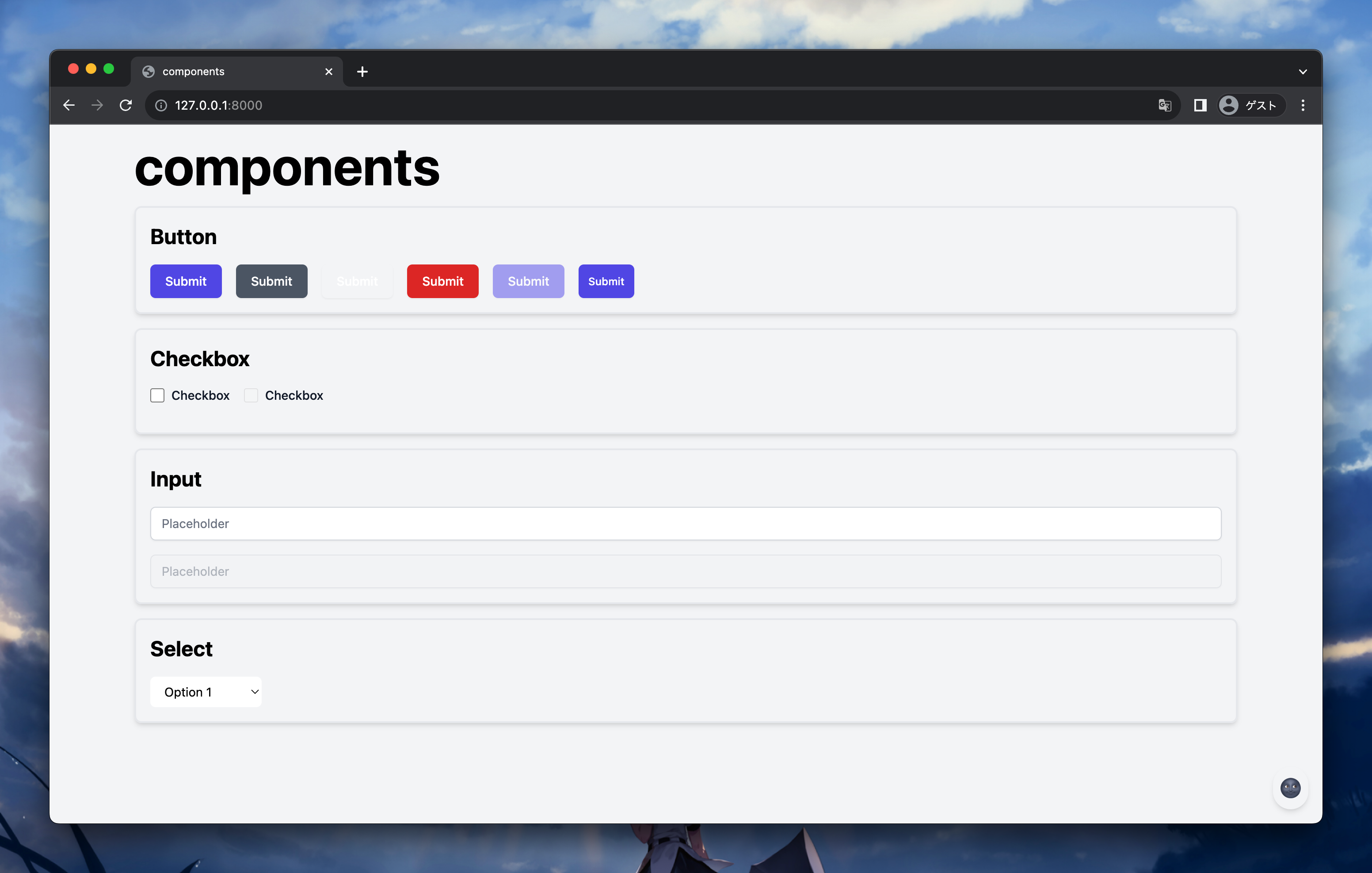The height and width of the screenshot is (873, 1372).
Task: Reload the components page
Action: click(x=126, y=105)
